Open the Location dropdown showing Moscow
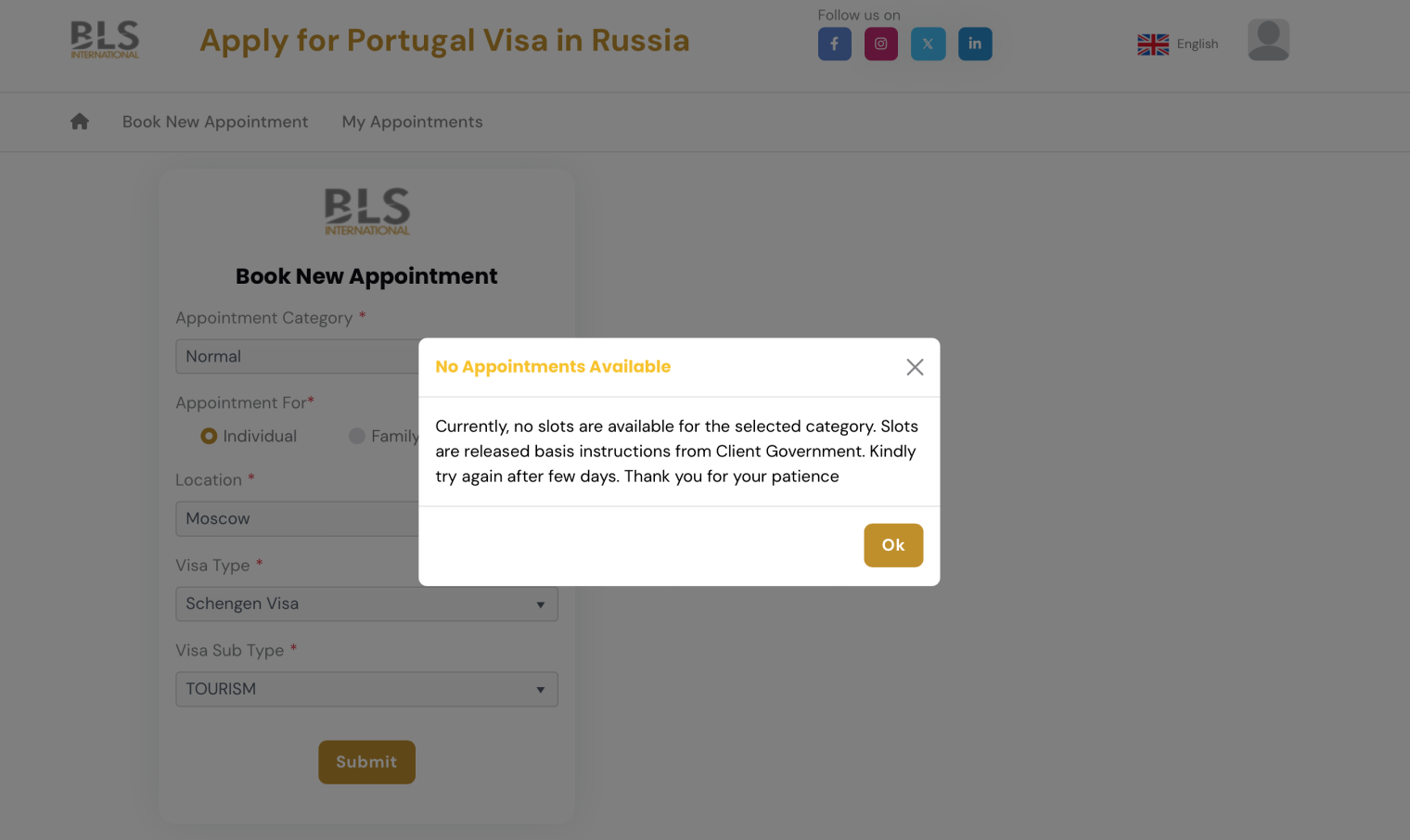Screen dimensions: 1410x840 tap(297, 519)
